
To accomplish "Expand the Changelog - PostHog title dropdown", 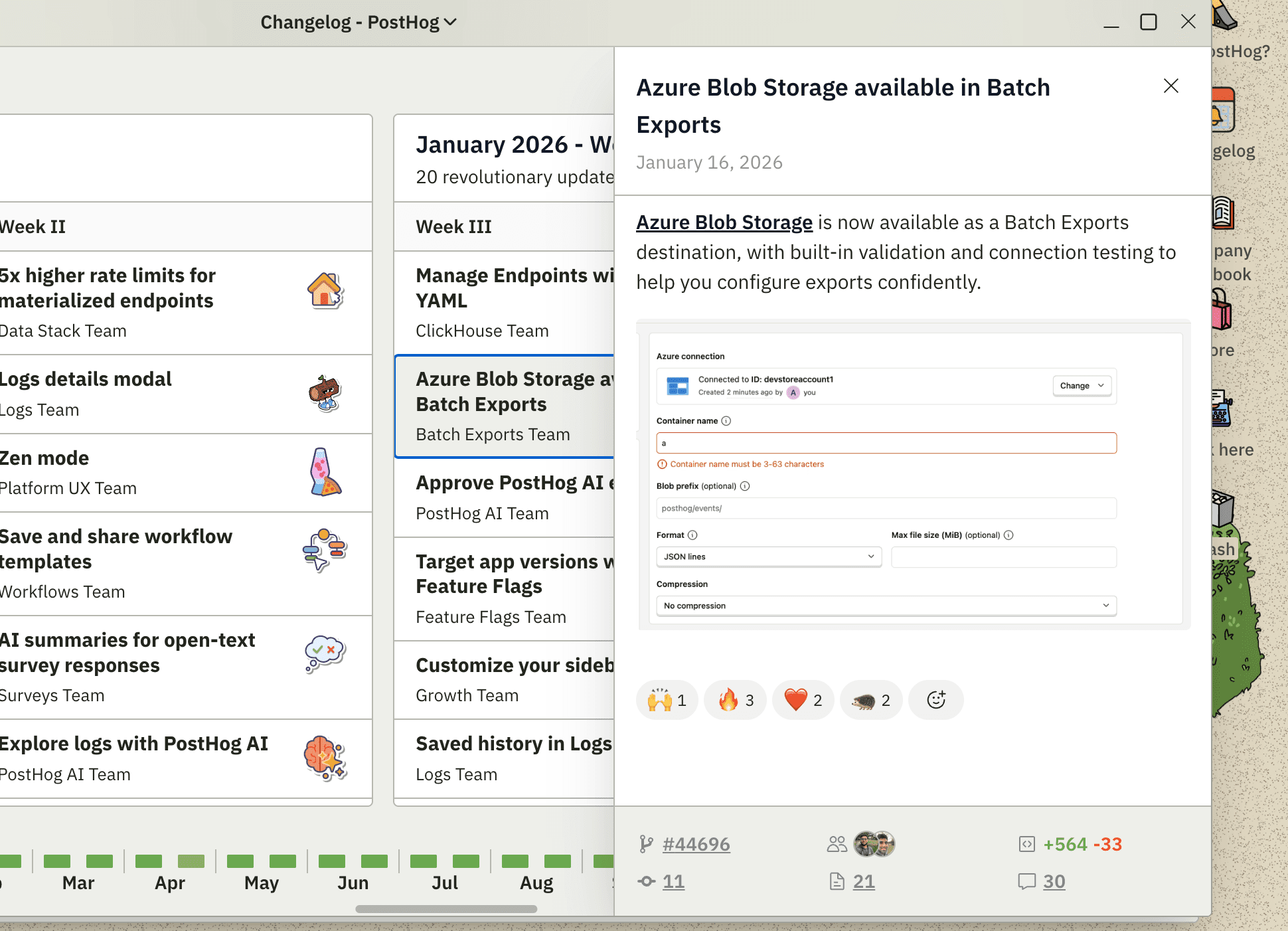I will pyautogui.click(x=359, y=23).
